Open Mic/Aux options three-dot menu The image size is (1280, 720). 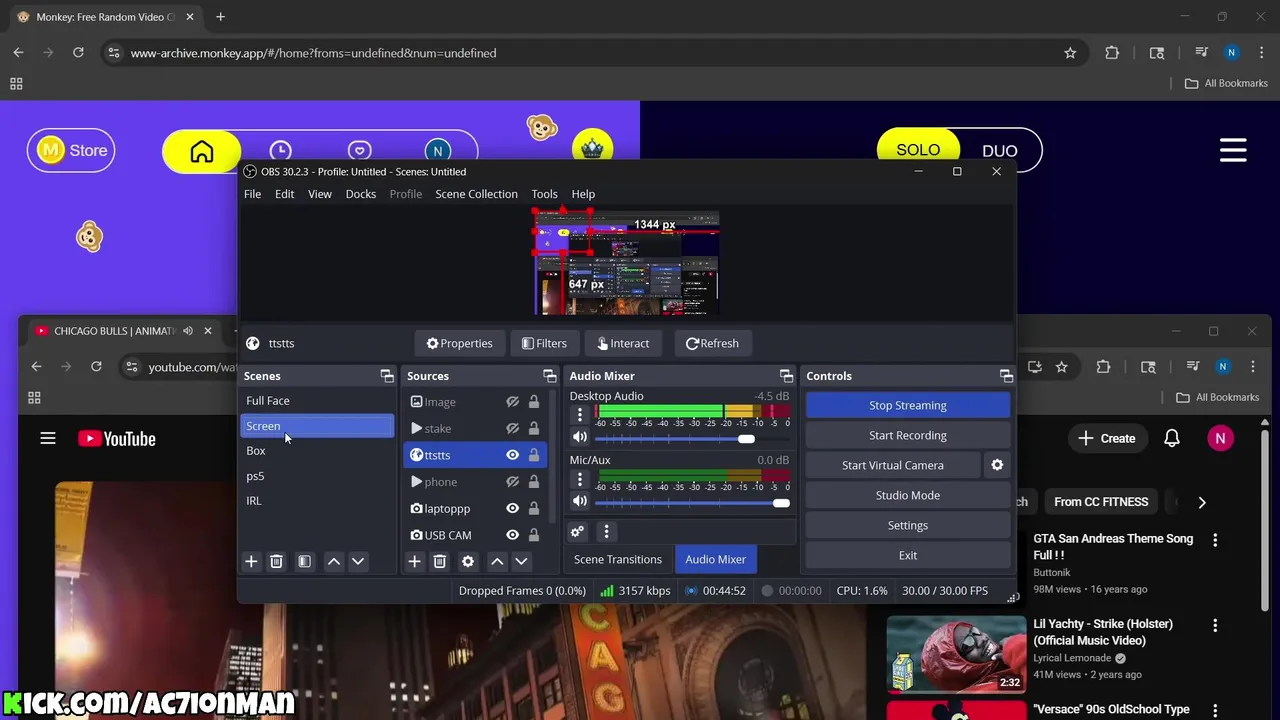[x=579, y=479]
